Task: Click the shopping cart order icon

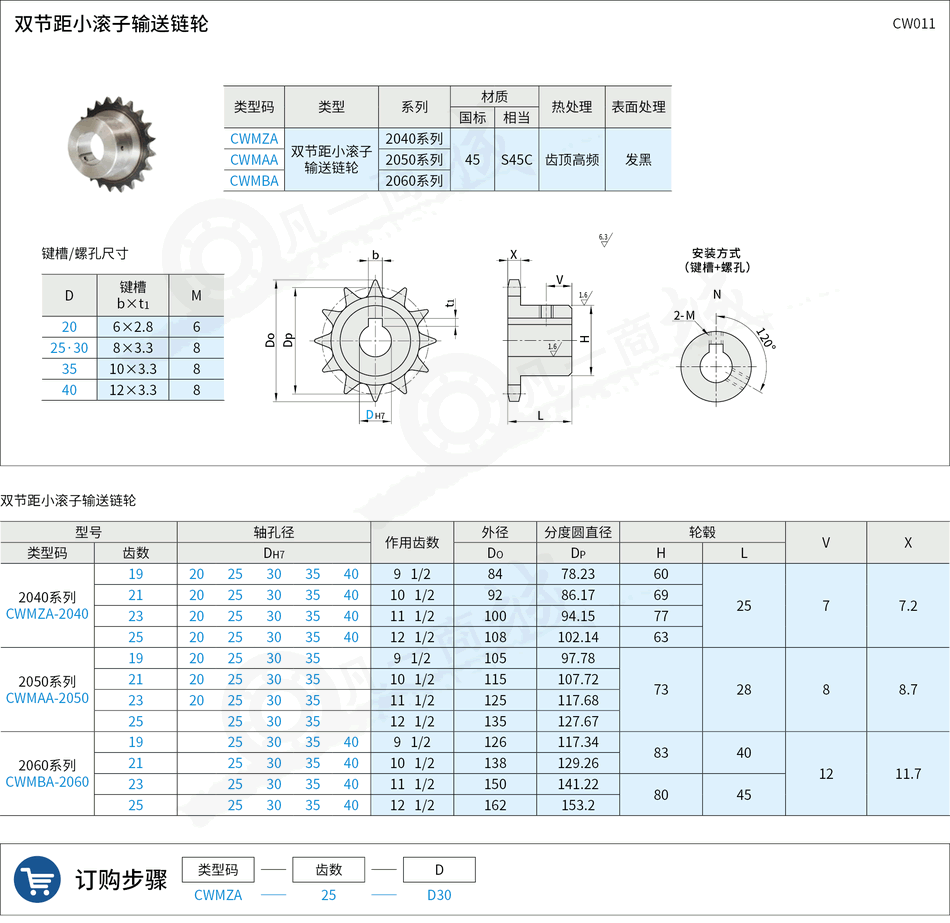Action: [x=37, y=879]
